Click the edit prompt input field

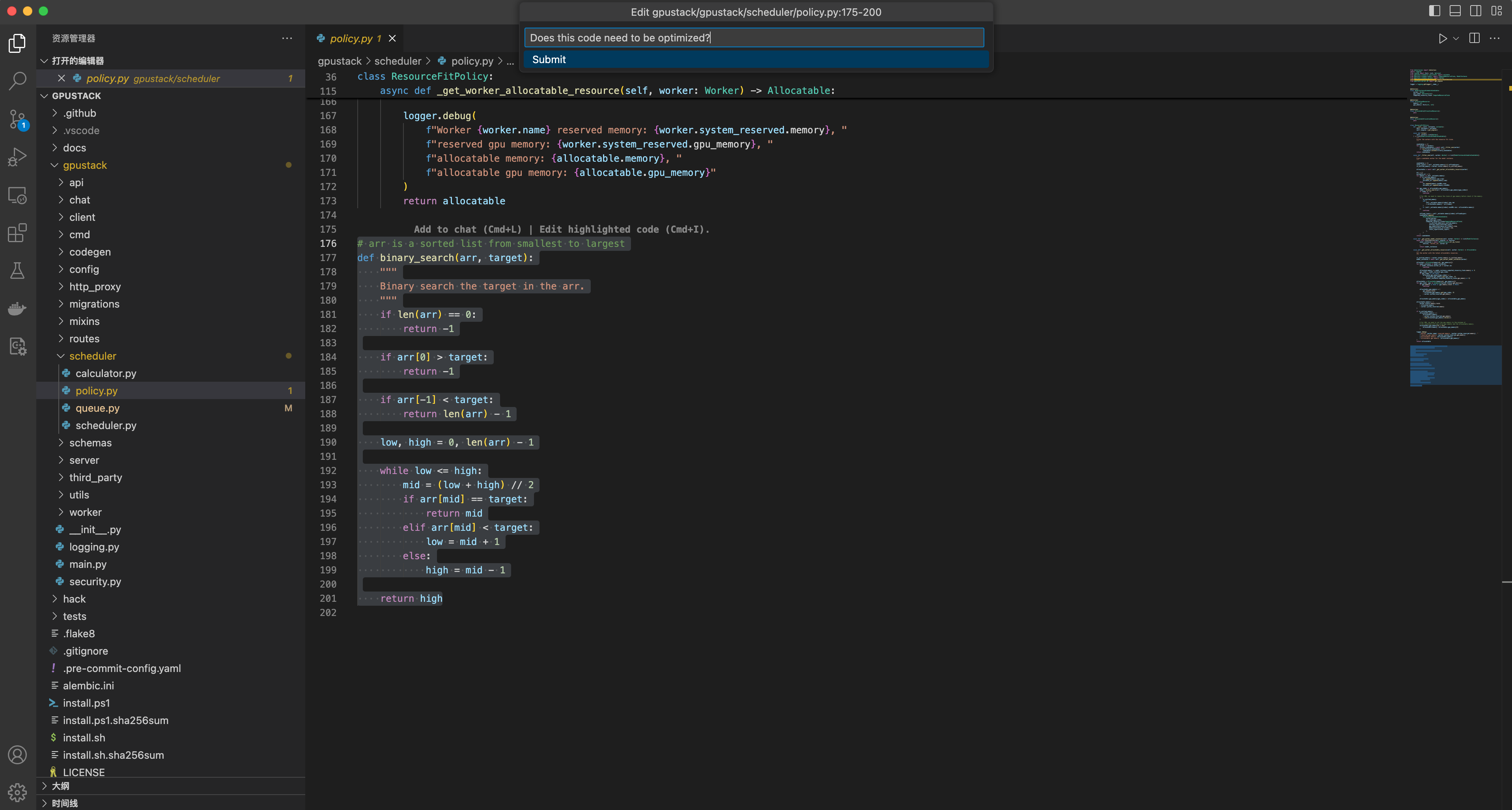click(x=754, y=37)
